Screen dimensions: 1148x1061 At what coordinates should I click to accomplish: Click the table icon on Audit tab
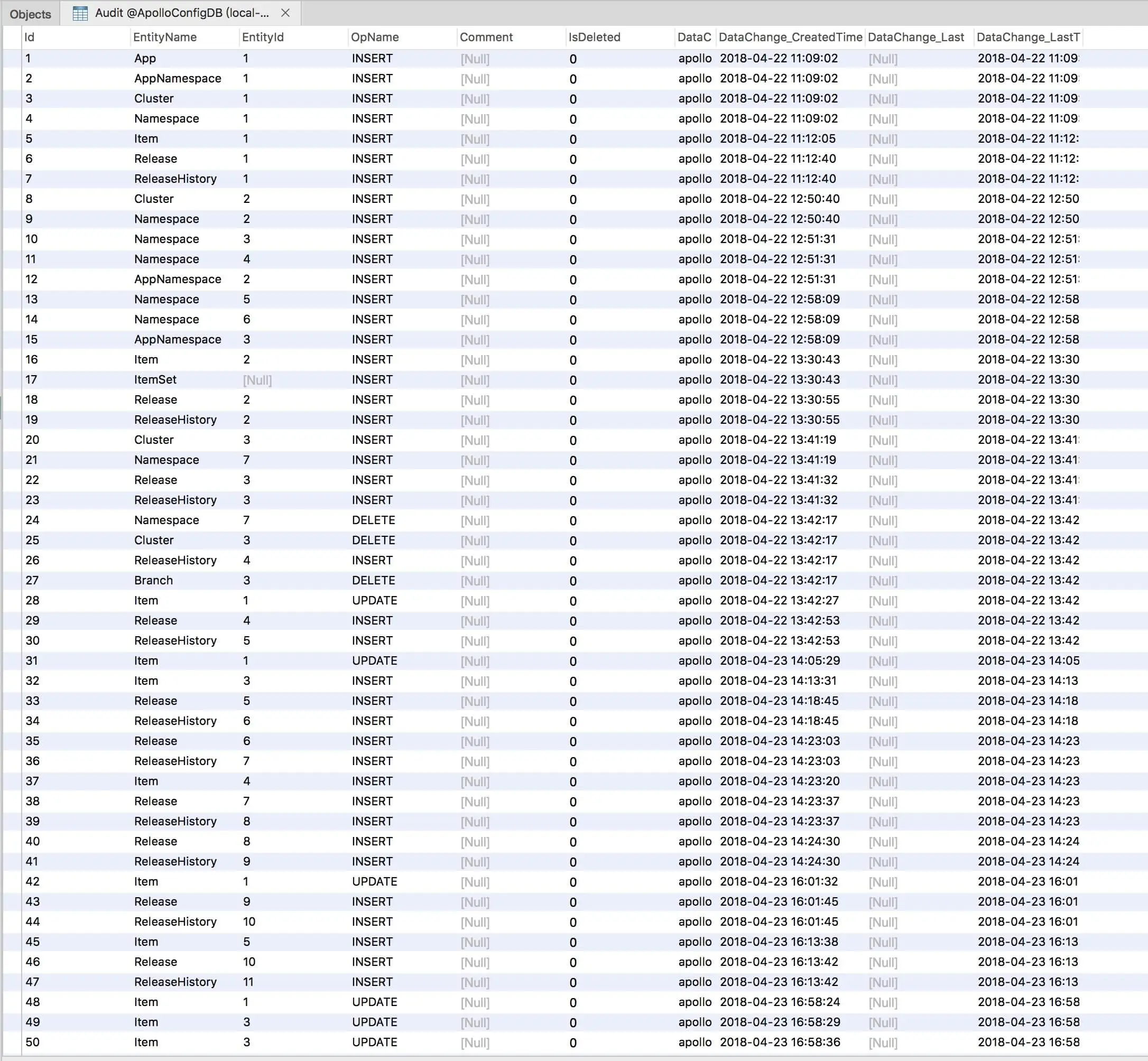coord(80,13)
